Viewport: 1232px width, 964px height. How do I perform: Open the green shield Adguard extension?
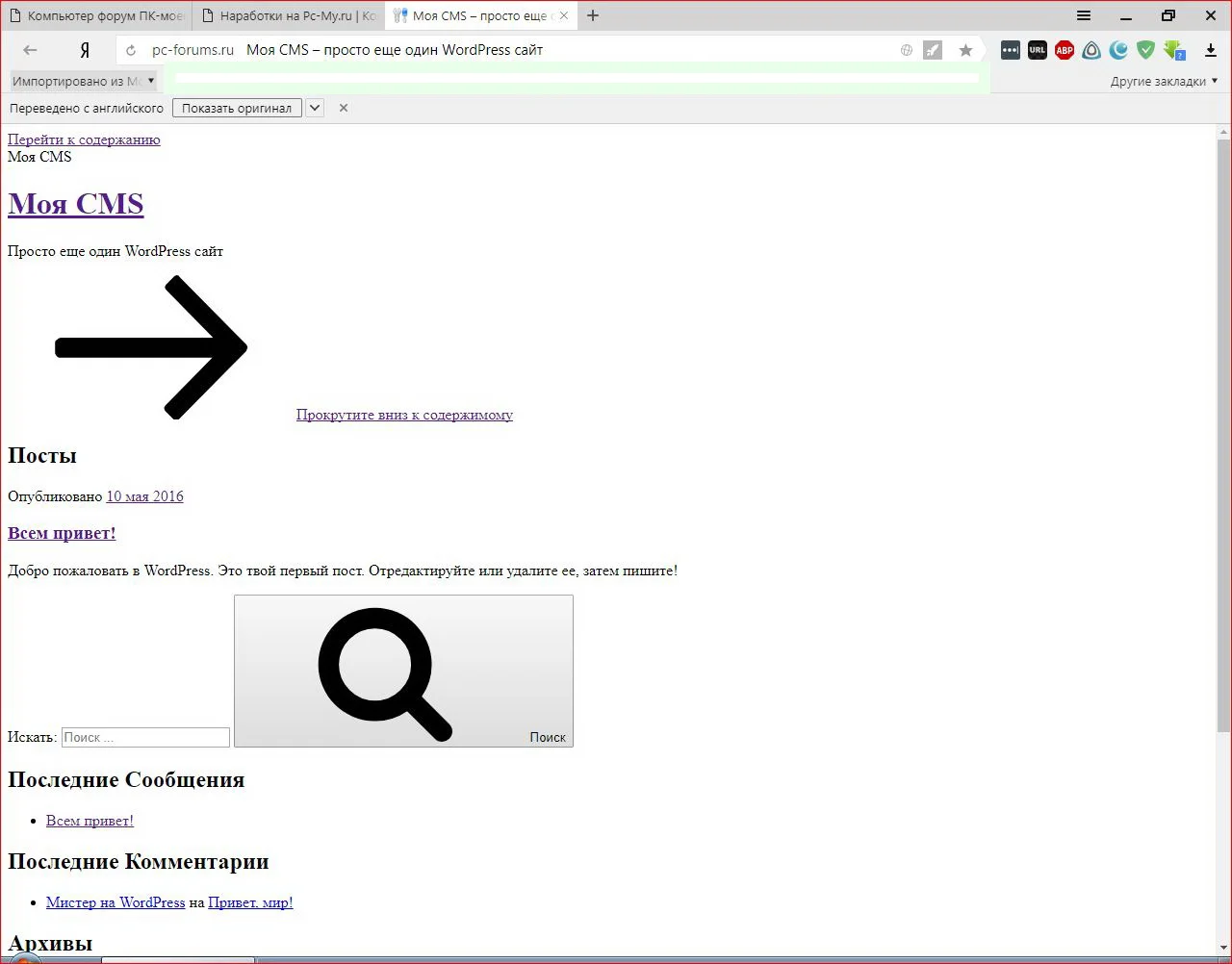(x=1144, y=50)
